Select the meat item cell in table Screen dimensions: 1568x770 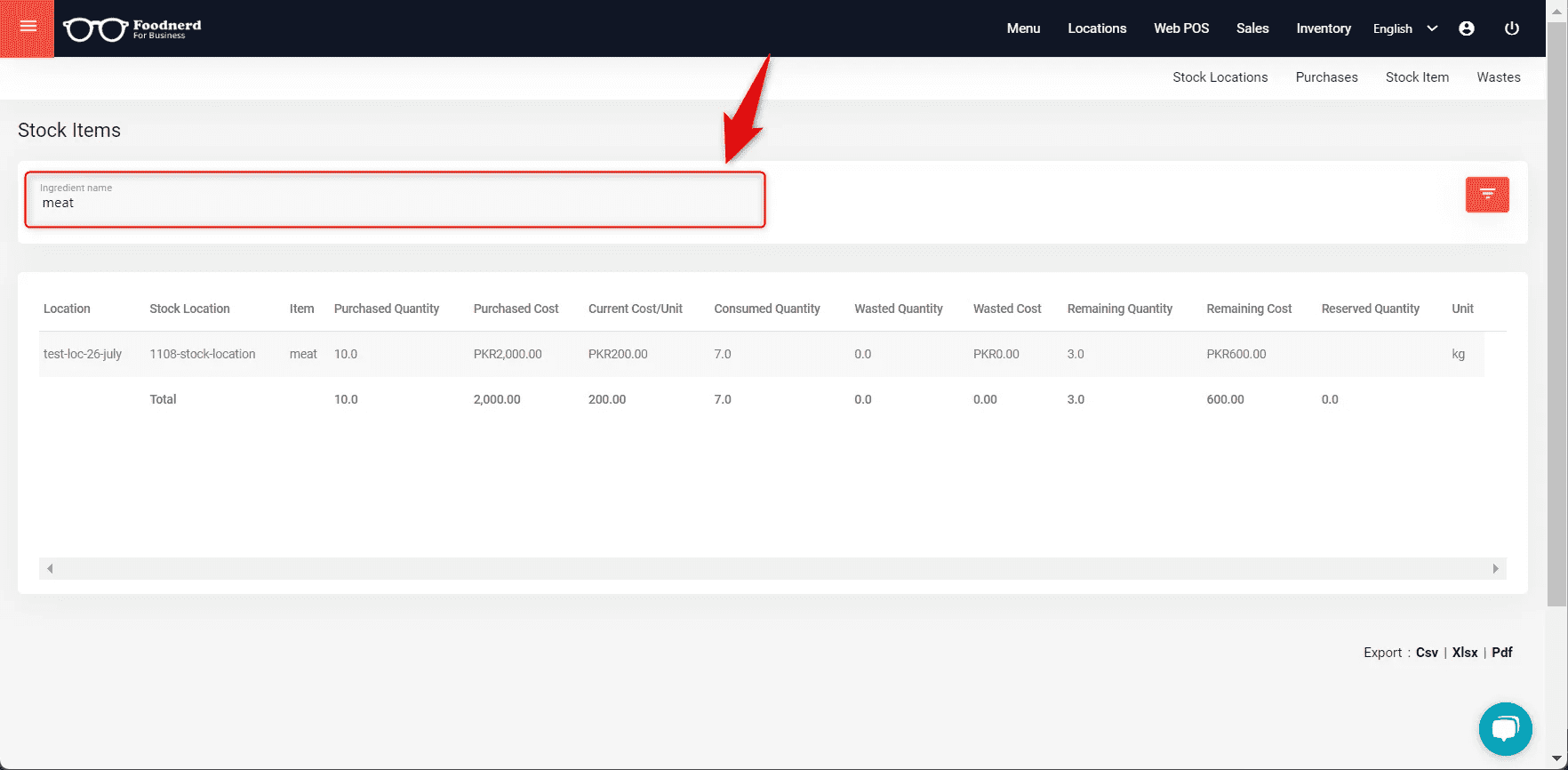coord(303,354)
